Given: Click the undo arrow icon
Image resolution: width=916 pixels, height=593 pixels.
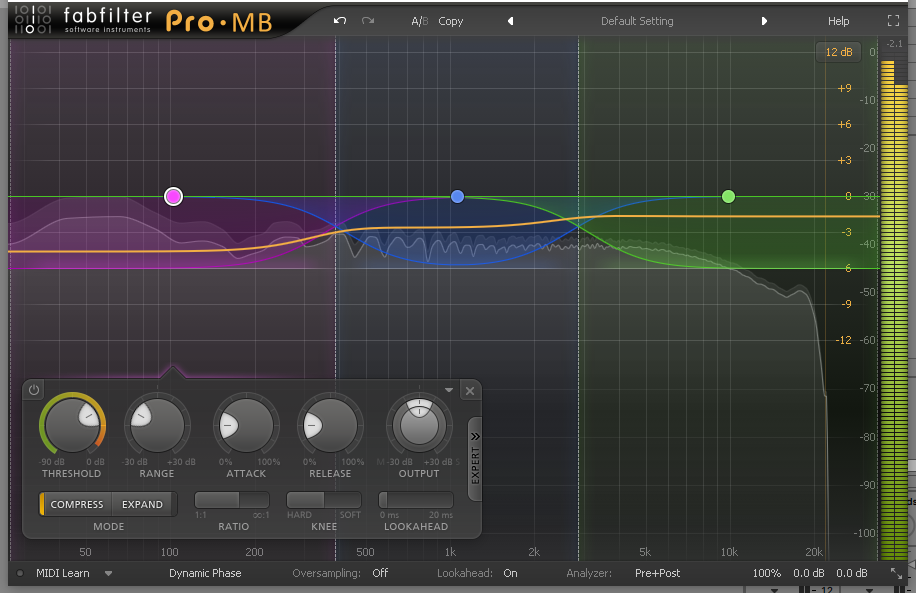Looking at the screenshot, I should [339, 21].
